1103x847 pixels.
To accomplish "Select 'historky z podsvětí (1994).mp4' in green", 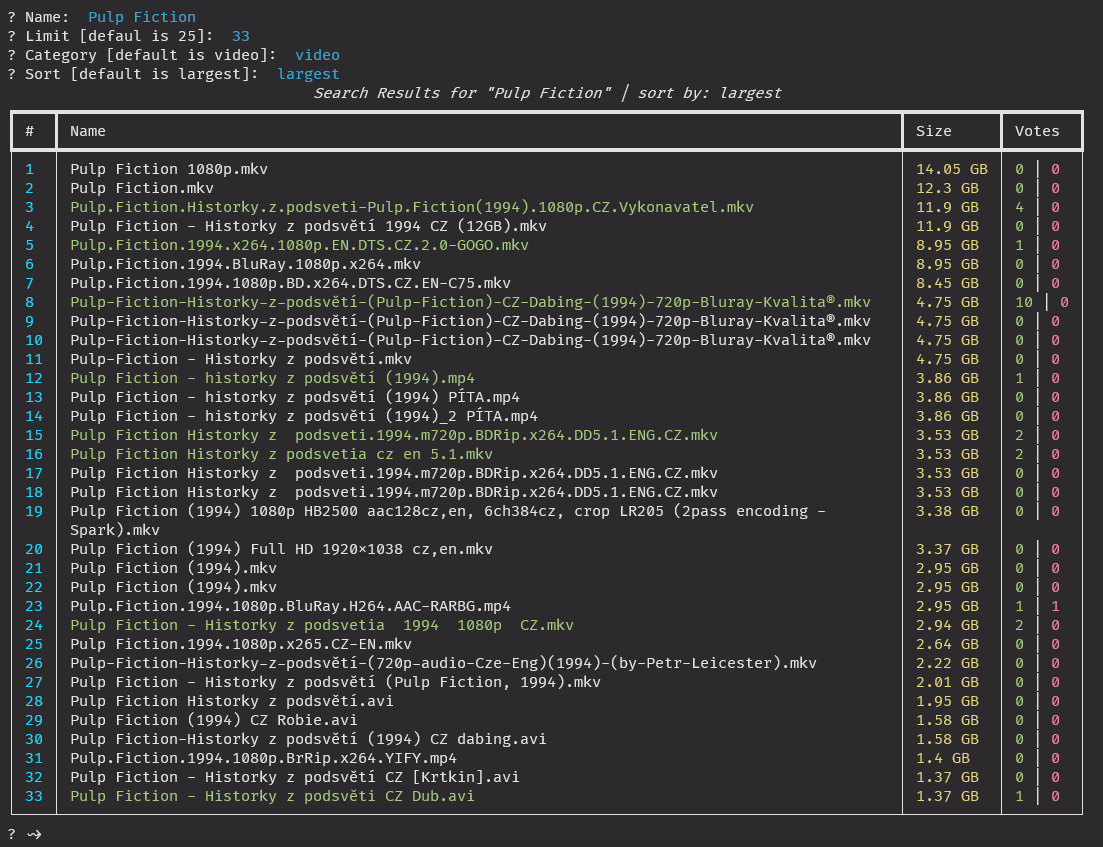I will pyautogui.click(x=272, y=378).
